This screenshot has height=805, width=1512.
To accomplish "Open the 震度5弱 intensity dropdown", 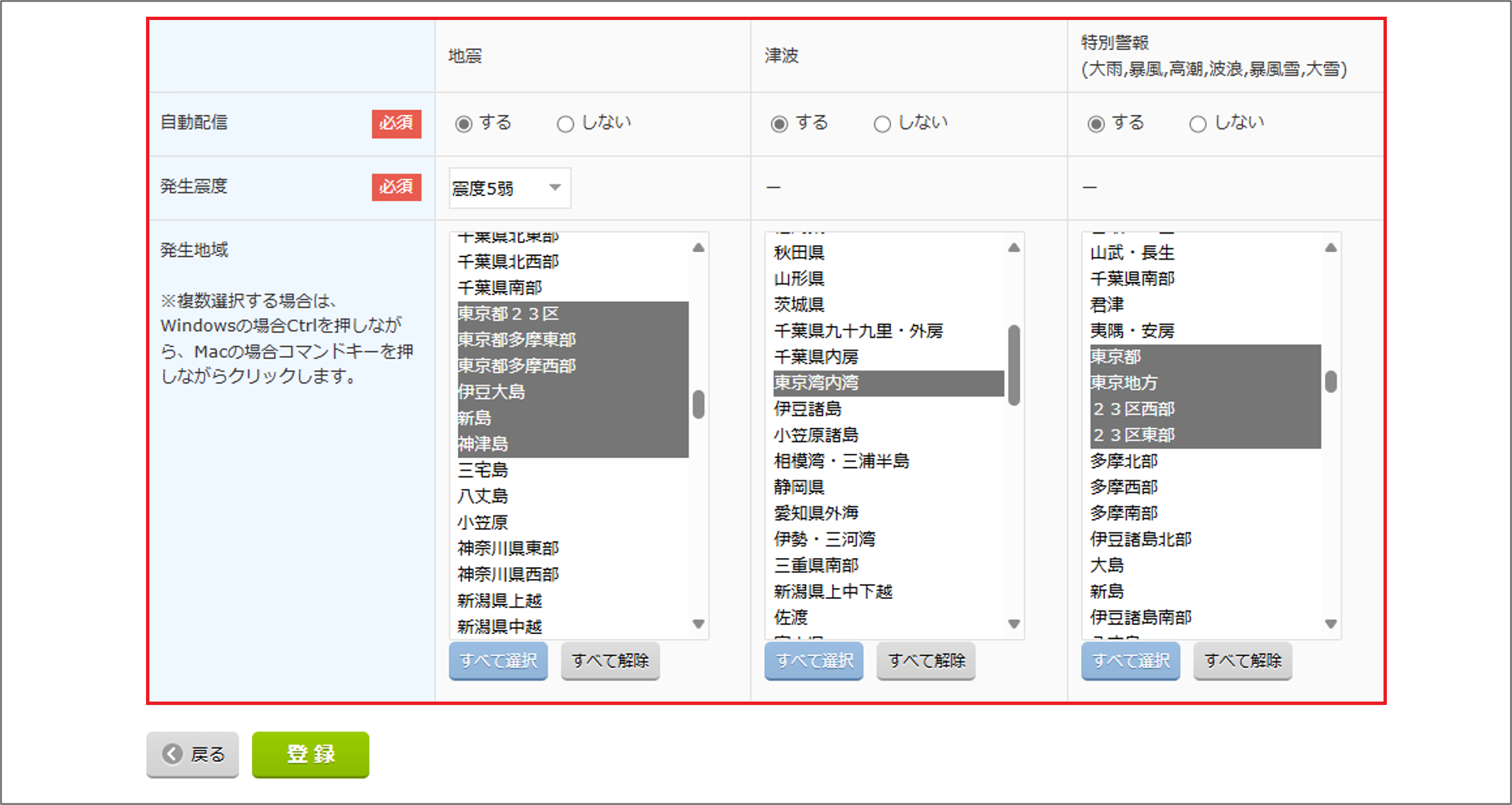I will pyautogui.click(x=510, y=189).
